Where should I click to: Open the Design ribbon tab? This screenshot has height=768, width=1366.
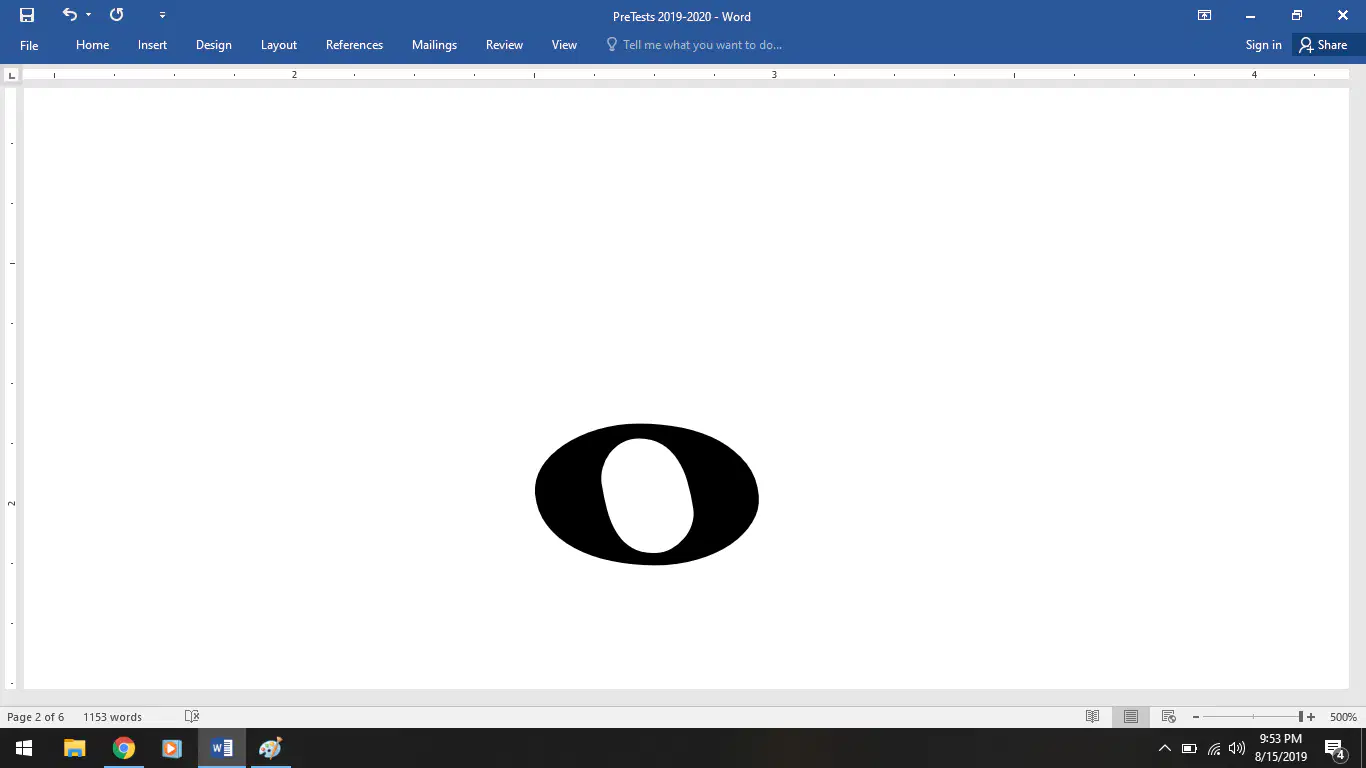pyautogui.click(x=213, y=45)
